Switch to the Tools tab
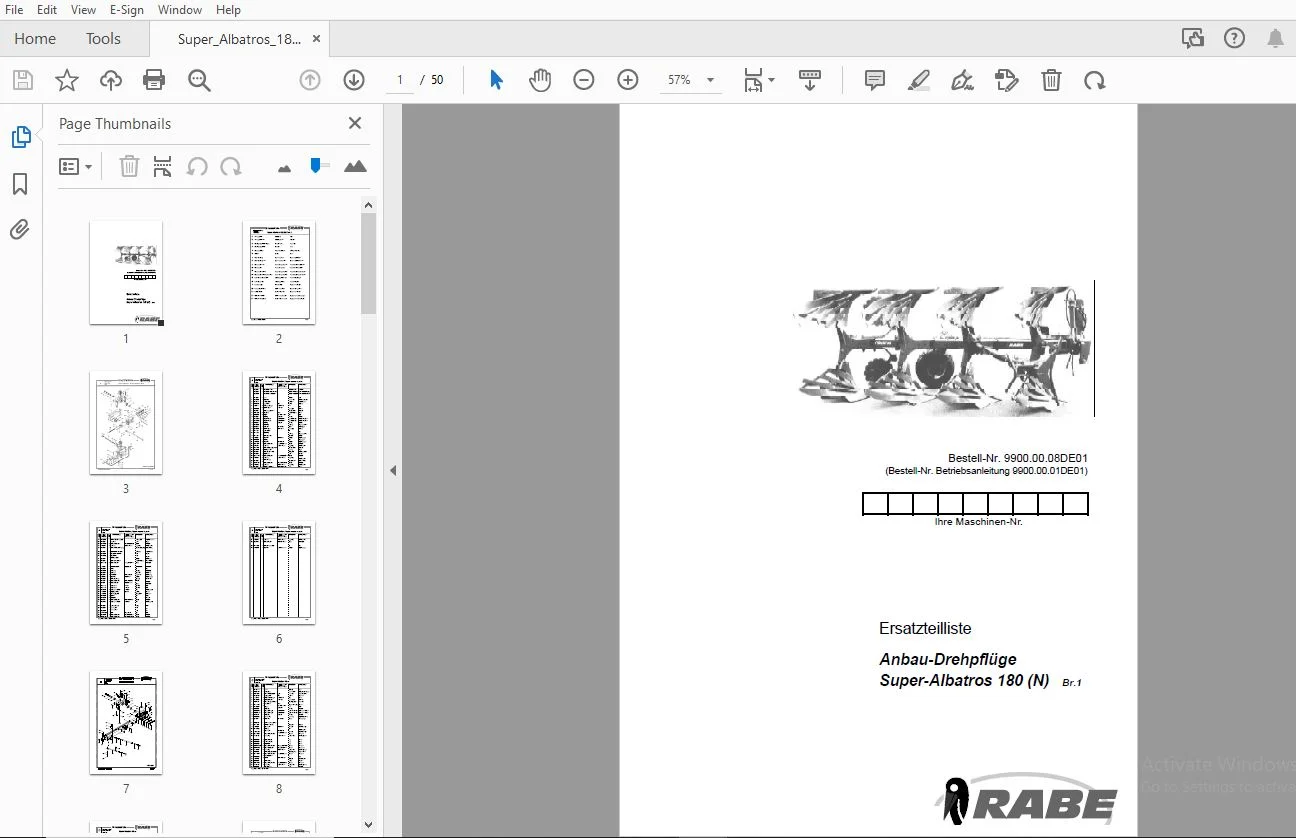Screen dimensions: 1296x838 [103, 38]
